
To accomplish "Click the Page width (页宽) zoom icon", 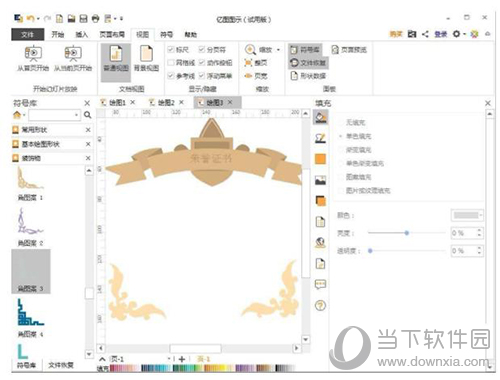I will point(248,76).
